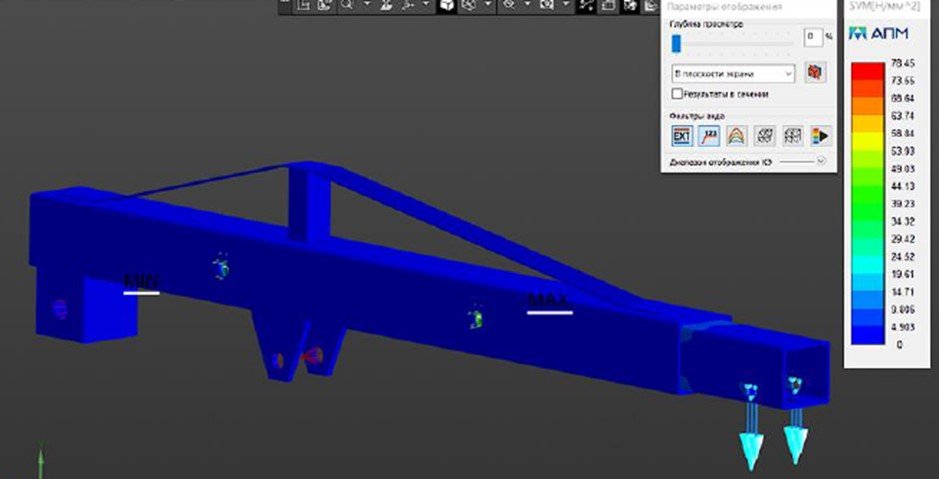Click the second mesh grid filter icon
Viewport: 939px width, 479px height.
(x=792, y=135)
